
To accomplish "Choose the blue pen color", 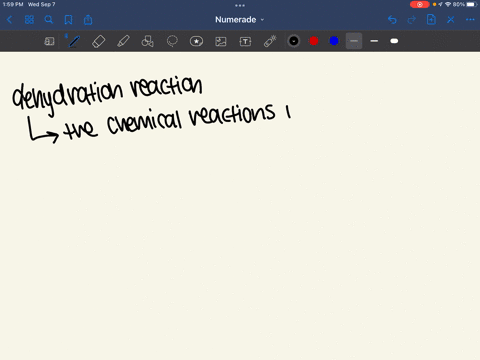I will click(334, 41).
